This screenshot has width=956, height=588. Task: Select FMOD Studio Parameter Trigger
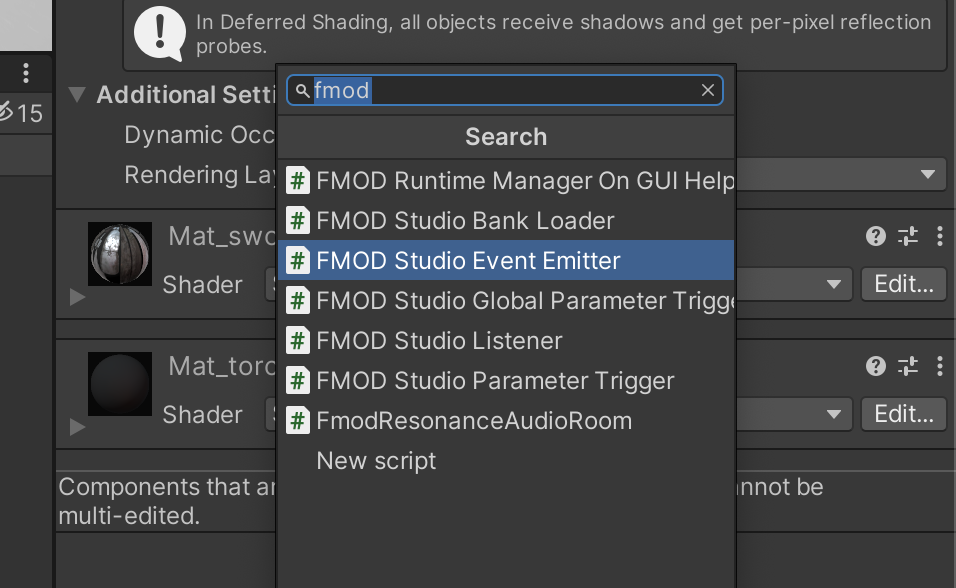click(x=506, y=381)
